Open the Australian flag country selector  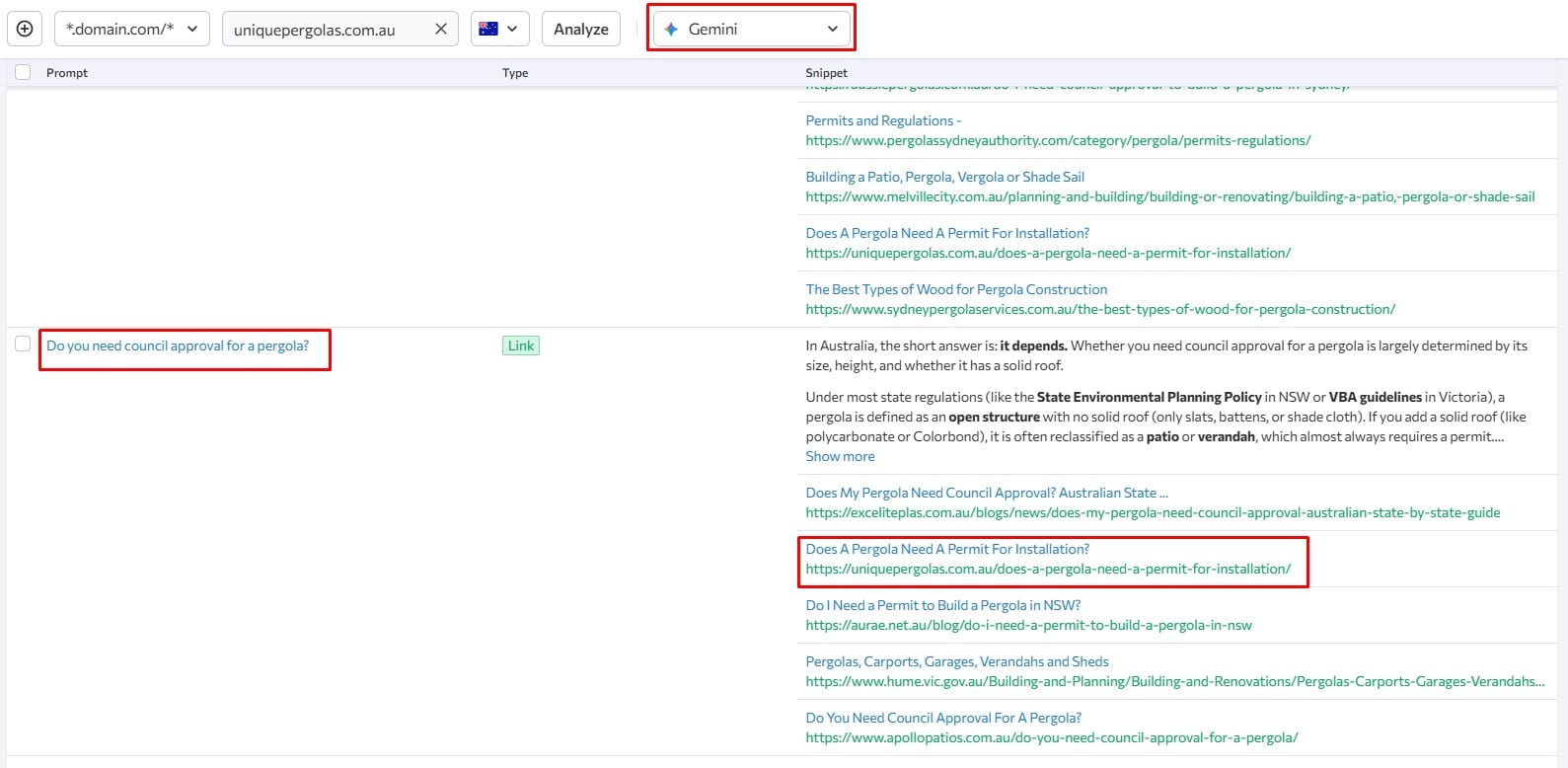[499, 29]
